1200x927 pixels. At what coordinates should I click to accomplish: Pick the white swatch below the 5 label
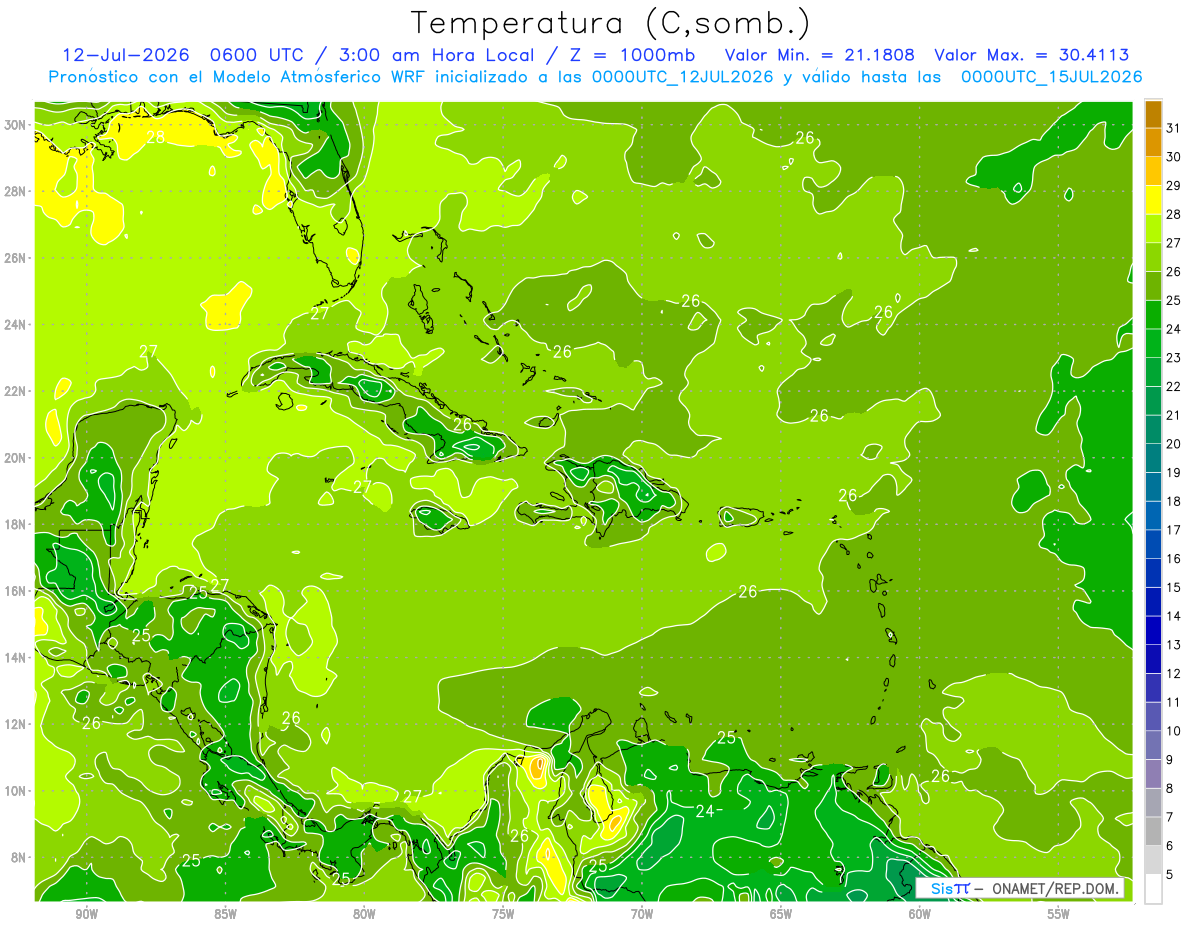click(x=1153, y=889)
